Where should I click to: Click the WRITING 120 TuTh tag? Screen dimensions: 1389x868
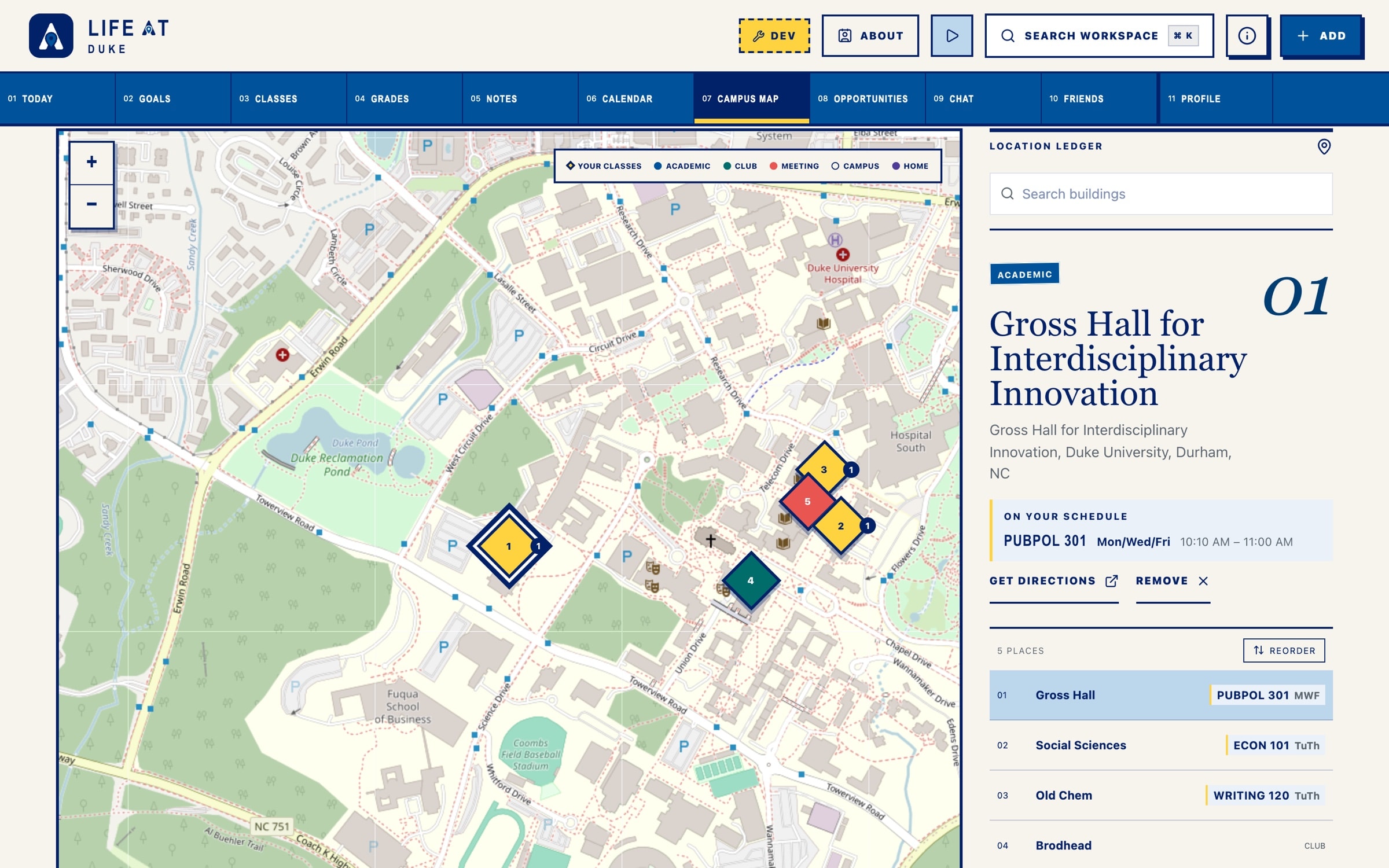(x=1266, y=796)
